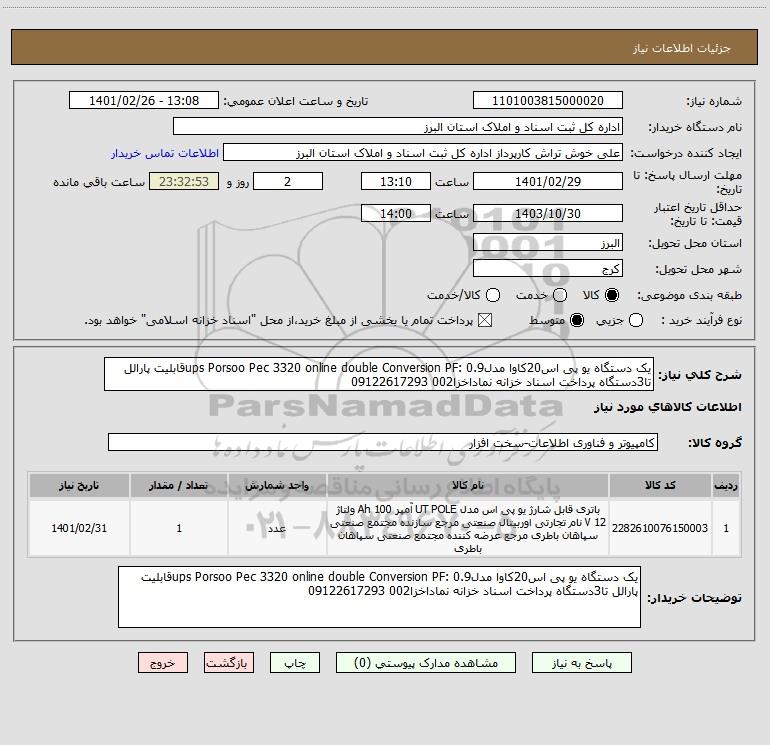Click the استان محل تحویل field البرز
The height and width of the screenshot is (745, 770).
coord(548,242)
